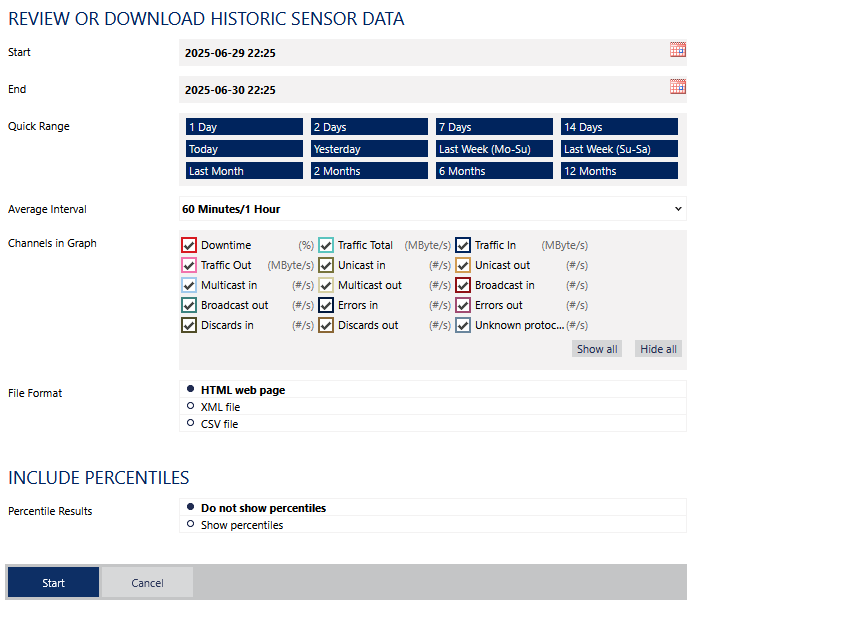
Task: Choose Yesterday quick range button
Action: (369, 149)
